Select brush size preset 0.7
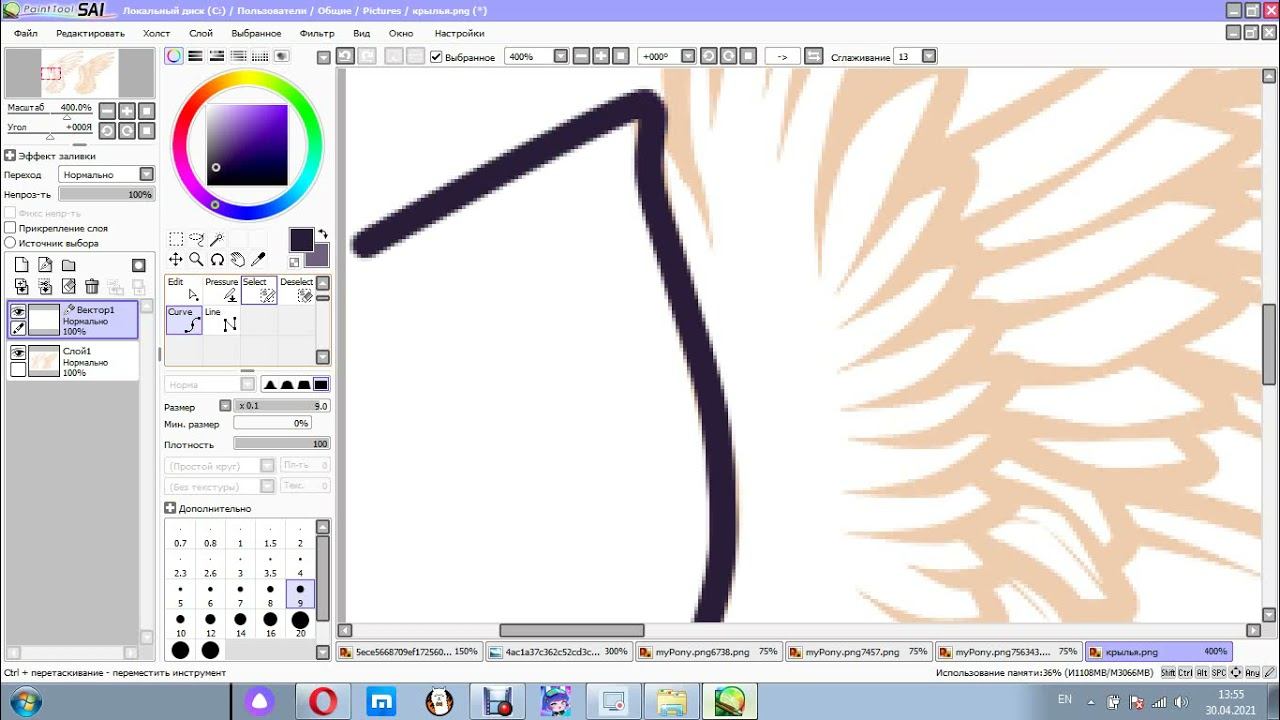This screenshot has width=1280, height=720. point(181,535)
